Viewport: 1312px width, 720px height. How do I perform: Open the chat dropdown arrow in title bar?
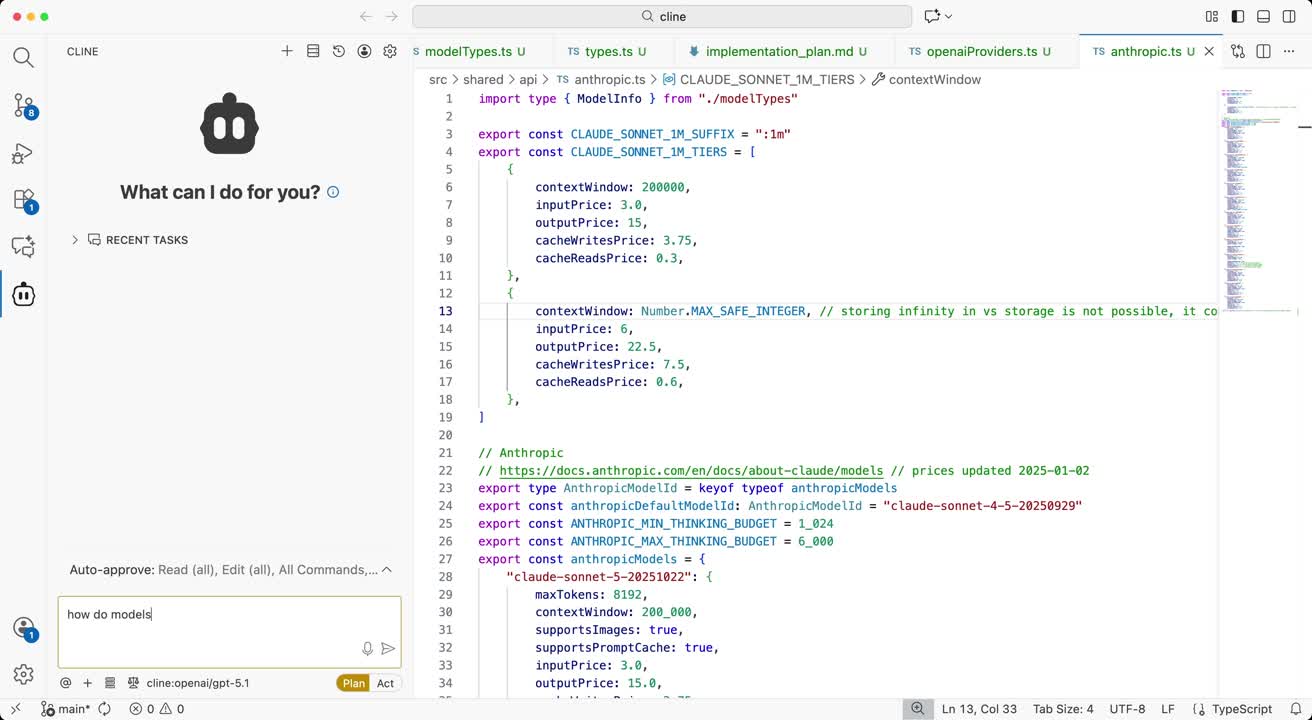pyautogui.click(x=948, y=17)
